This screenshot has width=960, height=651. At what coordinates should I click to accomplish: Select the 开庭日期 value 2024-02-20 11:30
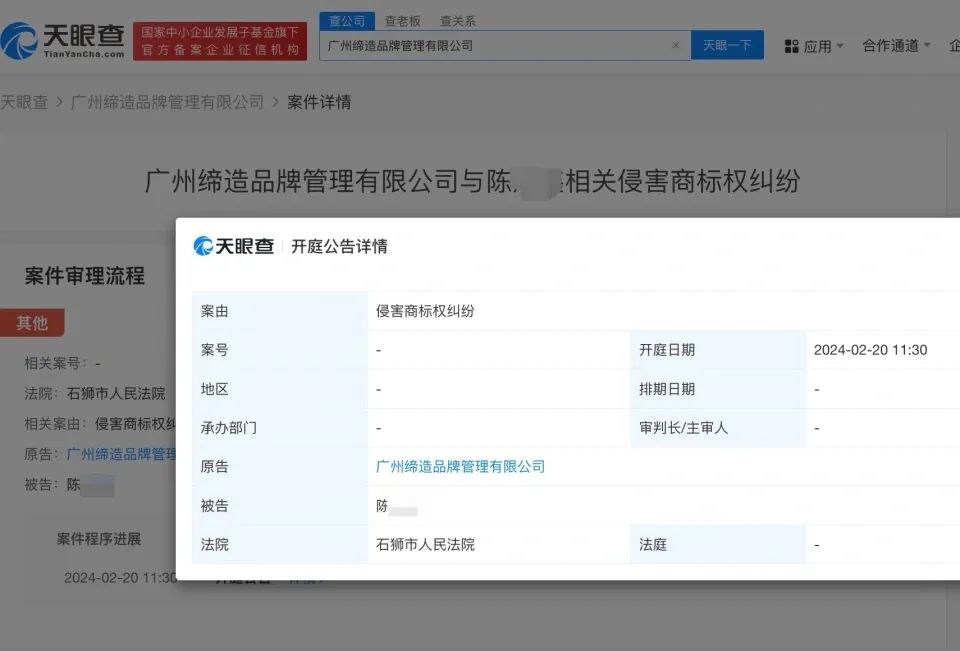pyautogui.click(x=870, y=350)
